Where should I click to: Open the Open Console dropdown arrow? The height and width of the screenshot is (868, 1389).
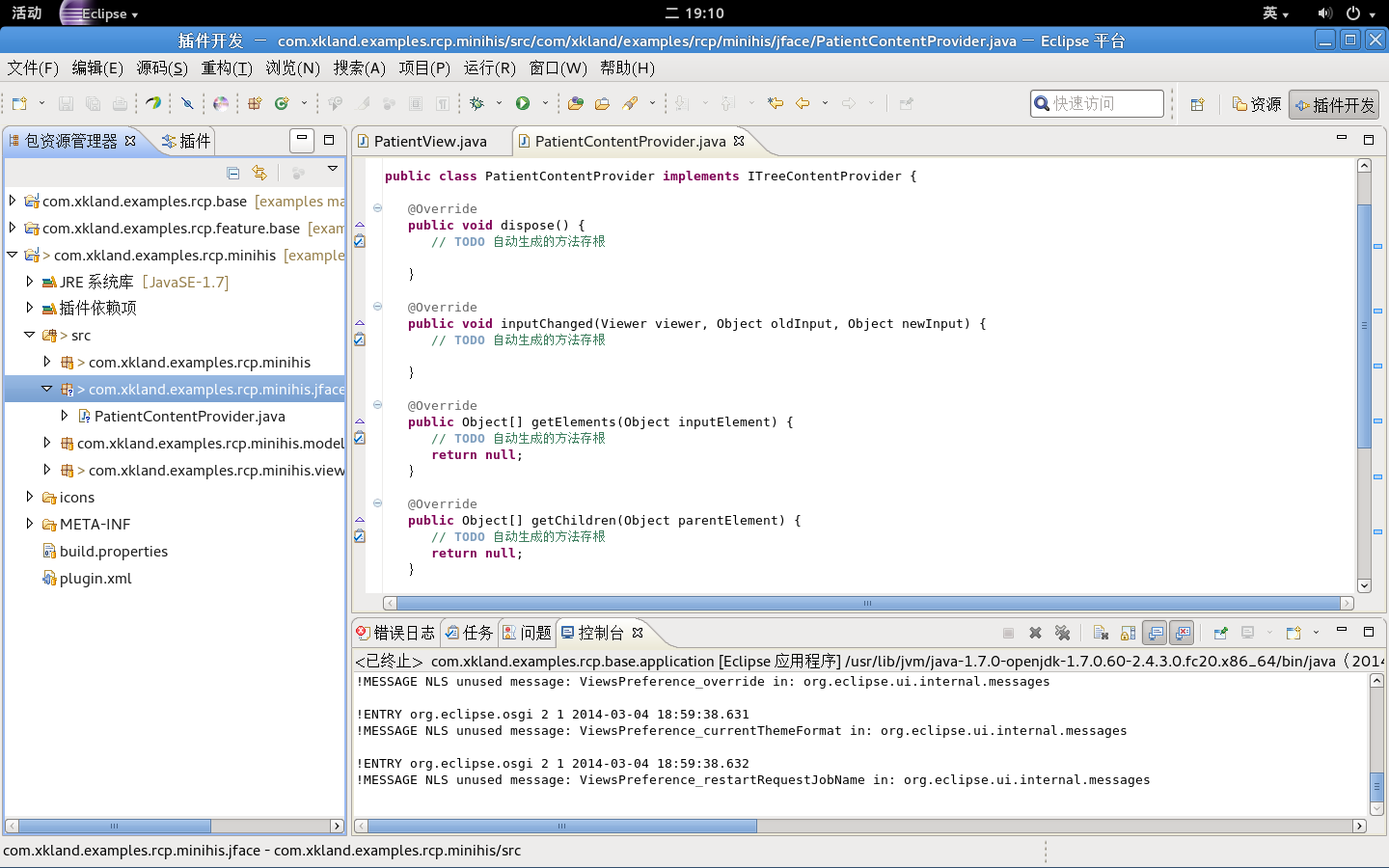[x=1316, y=633]
